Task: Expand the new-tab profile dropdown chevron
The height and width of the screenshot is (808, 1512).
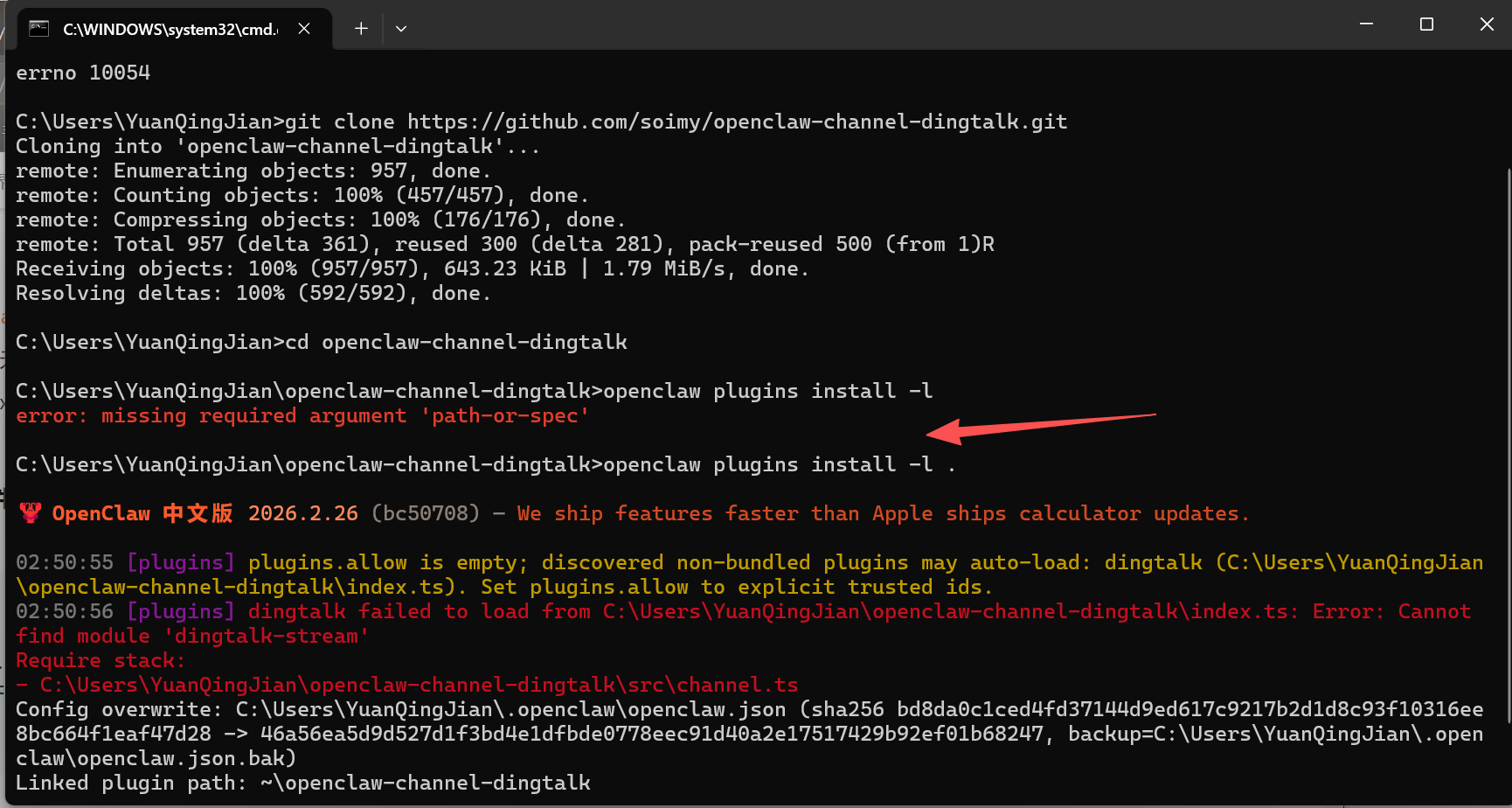Action: [401, 29]
